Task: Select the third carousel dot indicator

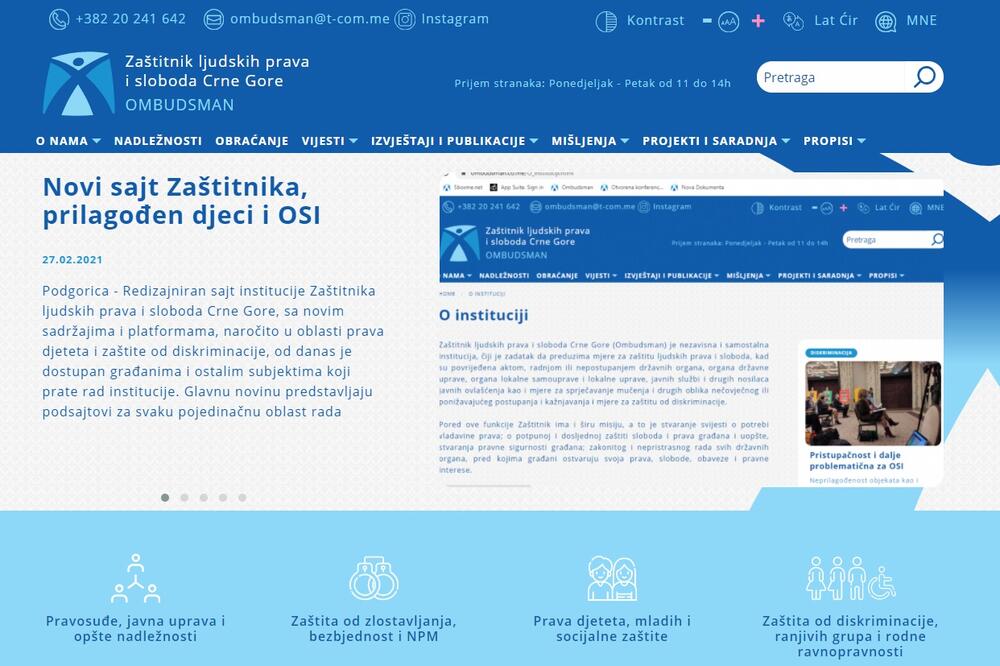Action: (x=205, y=497)
